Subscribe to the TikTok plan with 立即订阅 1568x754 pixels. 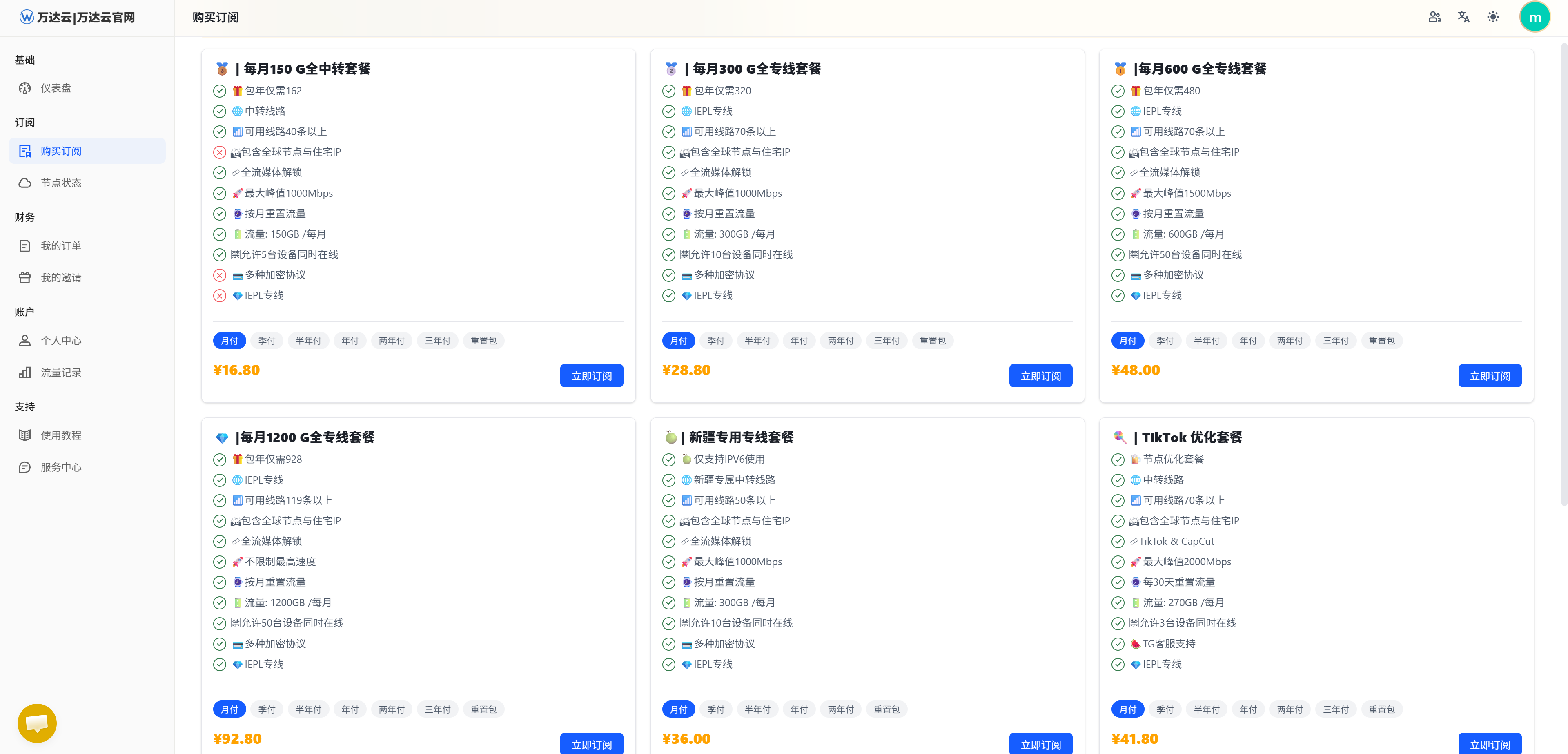point(1490,744)
